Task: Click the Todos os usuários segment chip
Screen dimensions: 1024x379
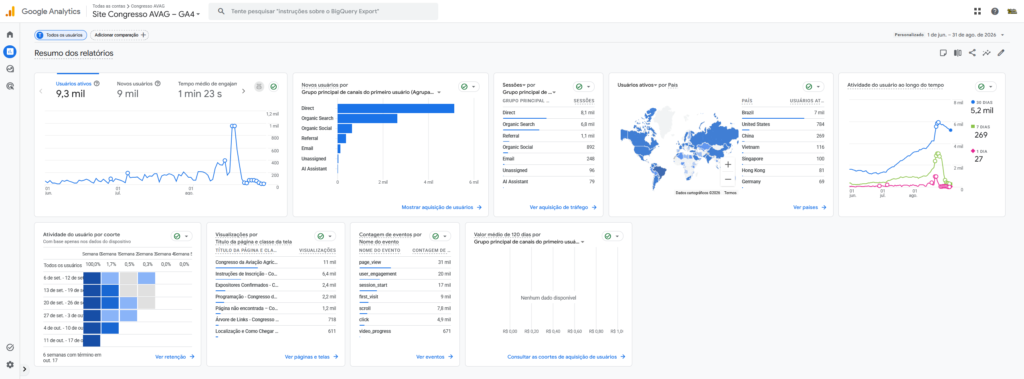Action: click(61, 35)
